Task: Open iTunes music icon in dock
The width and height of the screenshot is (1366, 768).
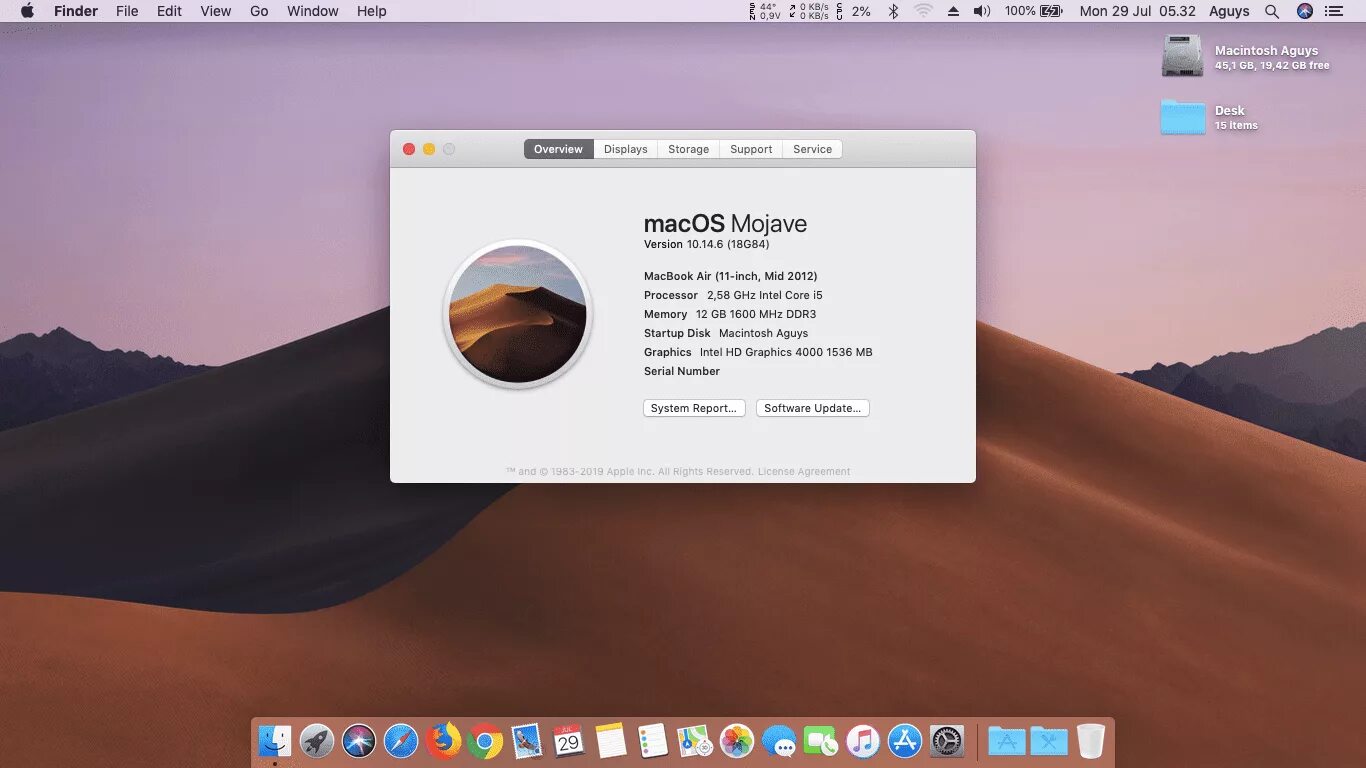Action: (863, 741)
